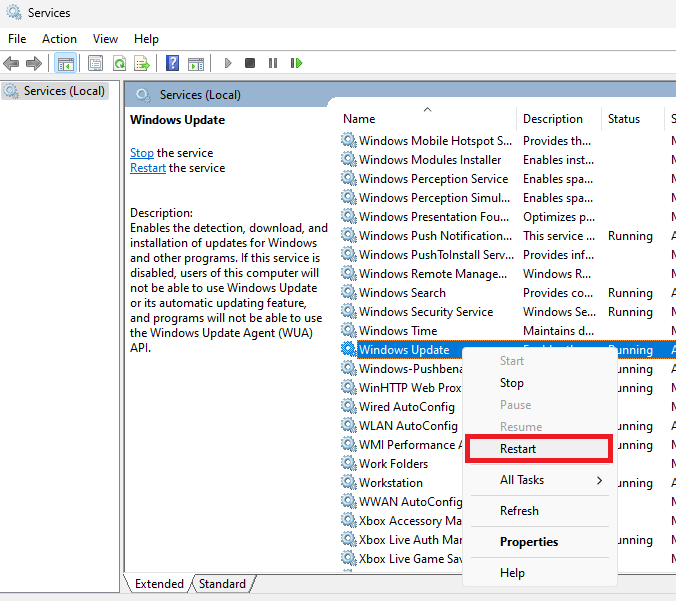
Task: Click the Back arrow toolbar icon
Action: (x=12, y=63)
